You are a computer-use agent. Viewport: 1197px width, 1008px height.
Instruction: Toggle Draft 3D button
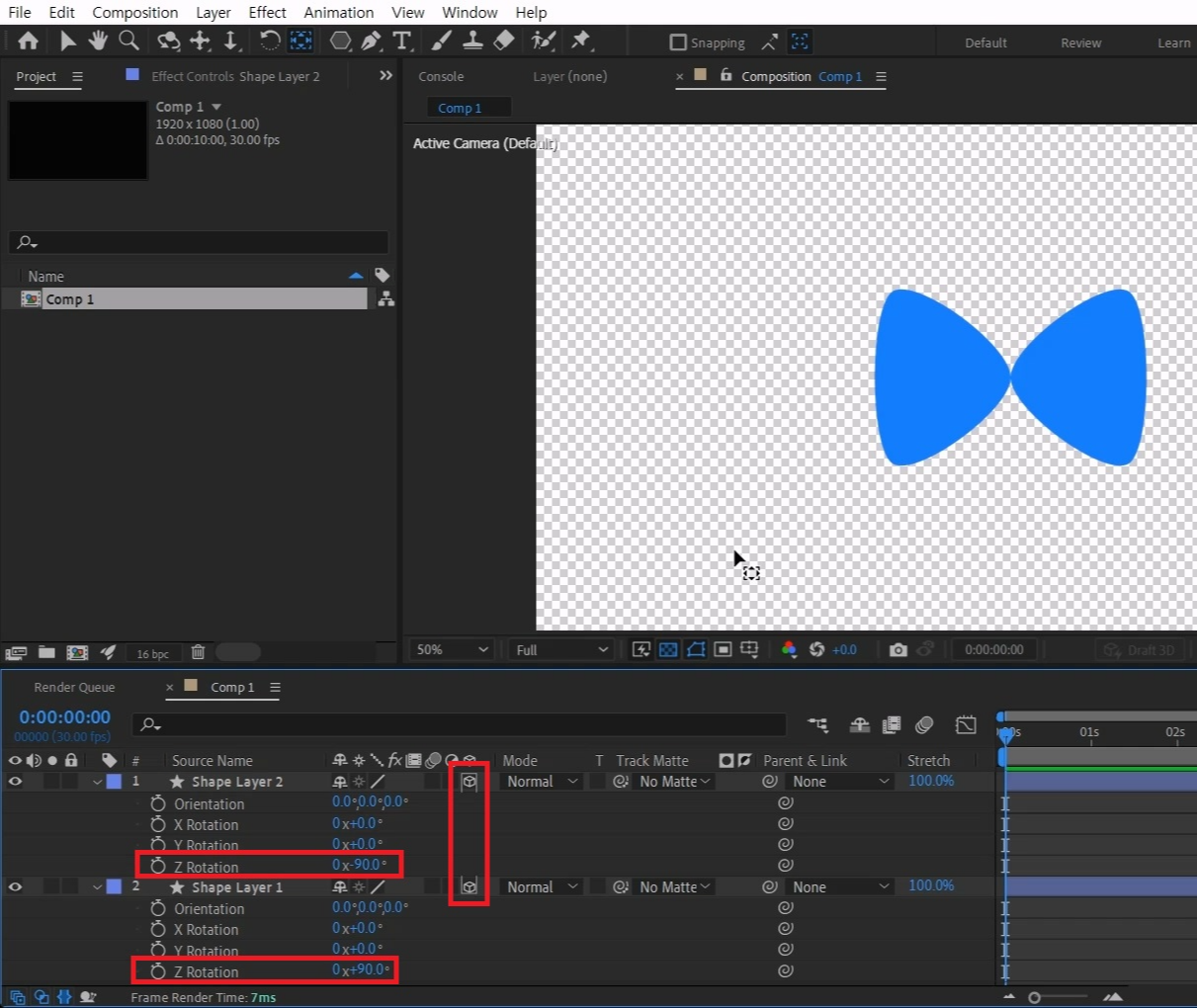pyautogui.click(x=1140, y=649)
